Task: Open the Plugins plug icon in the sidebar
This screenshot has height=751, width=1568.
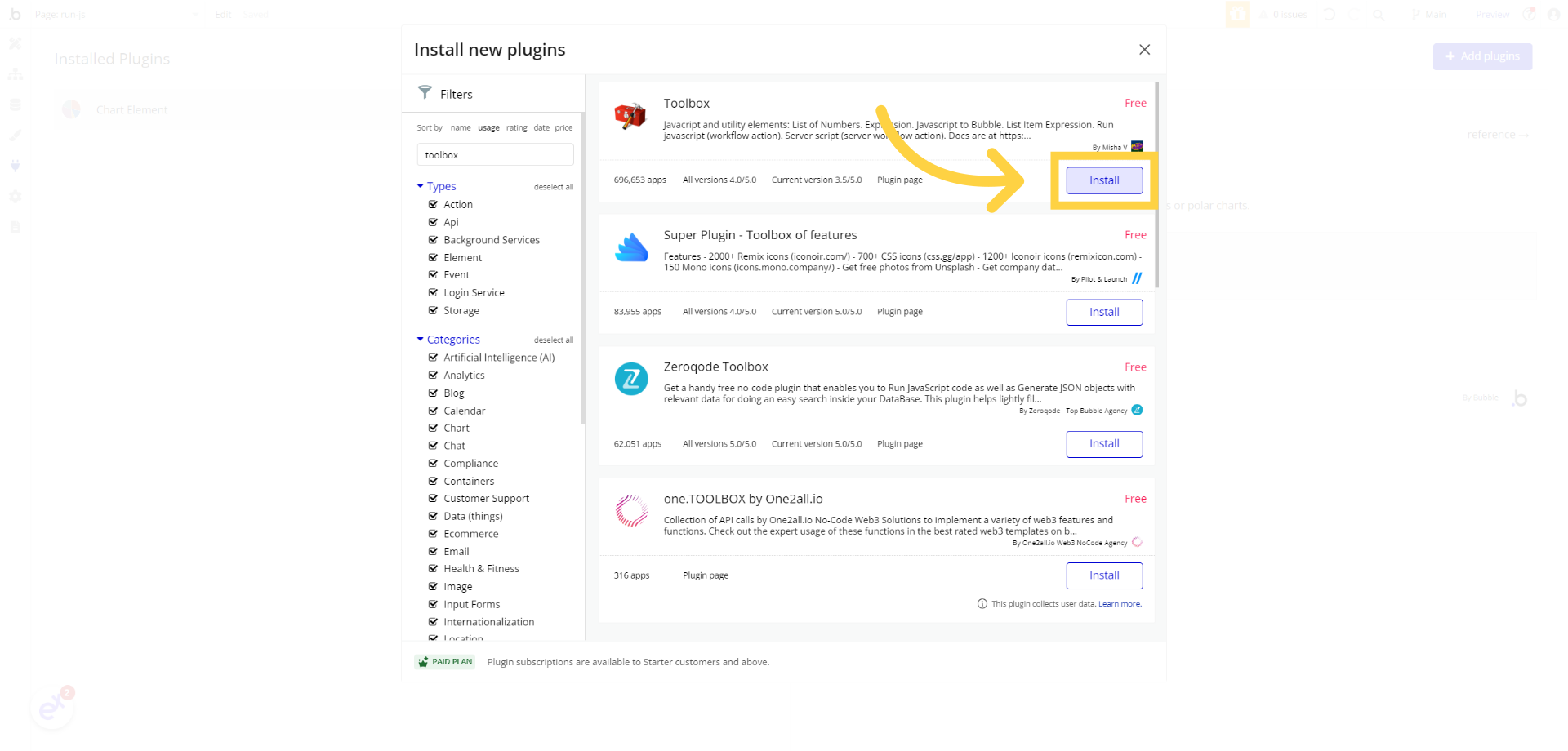Action: click(15, 166)
